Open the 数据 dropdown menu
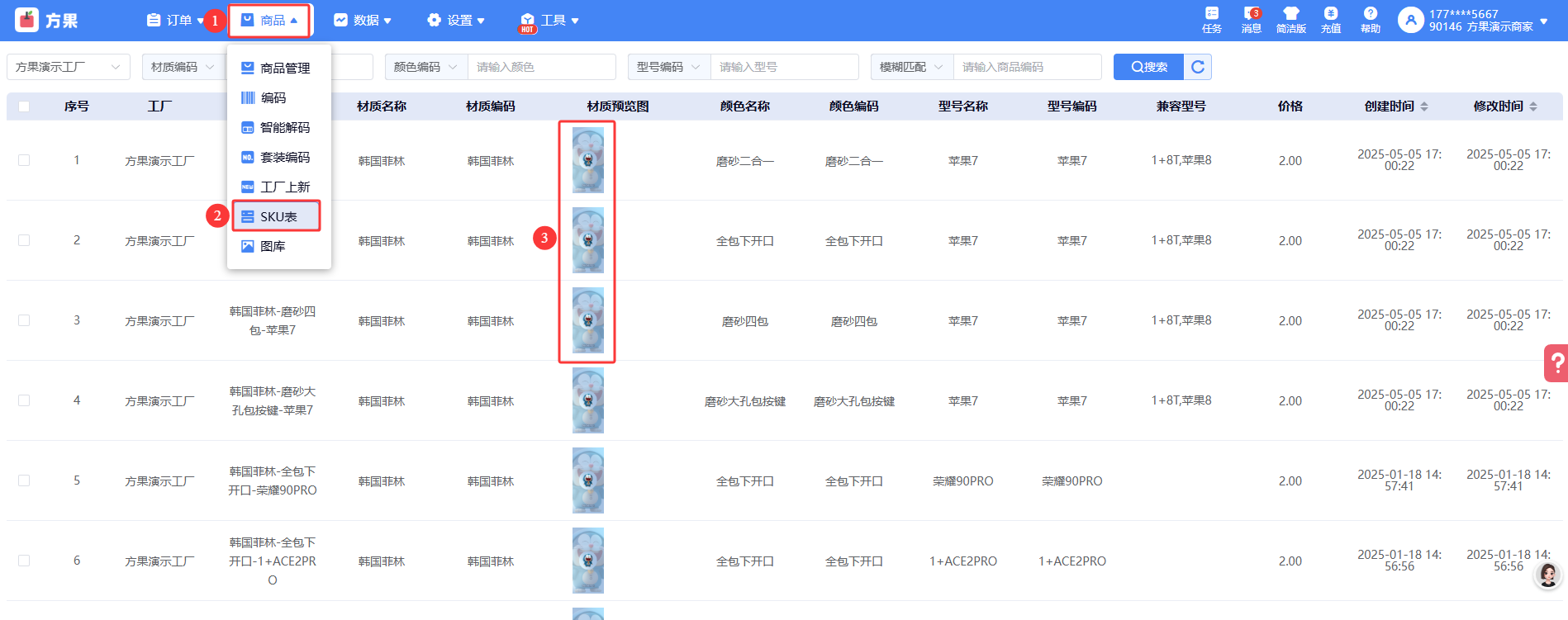Screen dimensions: 1568x620 tap(362, 20)
